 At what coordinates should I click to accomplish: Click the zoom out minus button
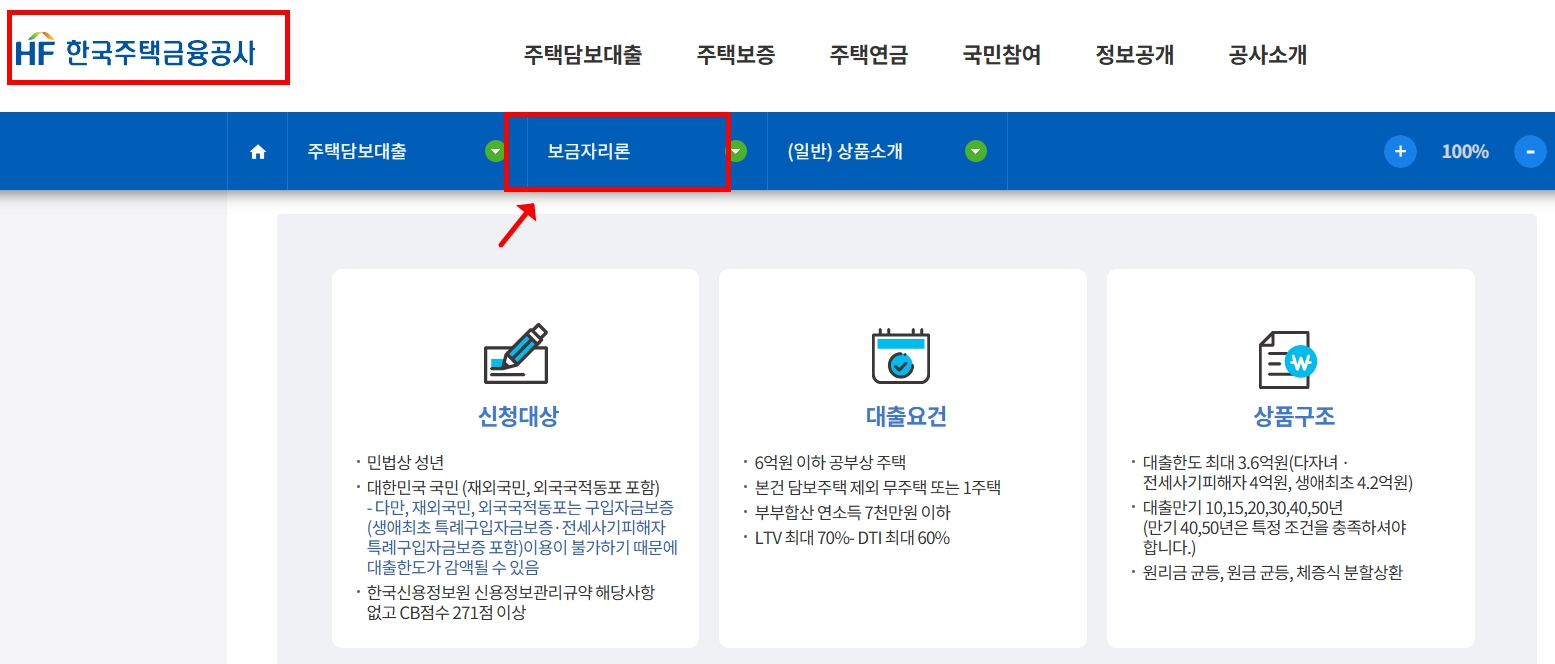(x=1530, y=152)
